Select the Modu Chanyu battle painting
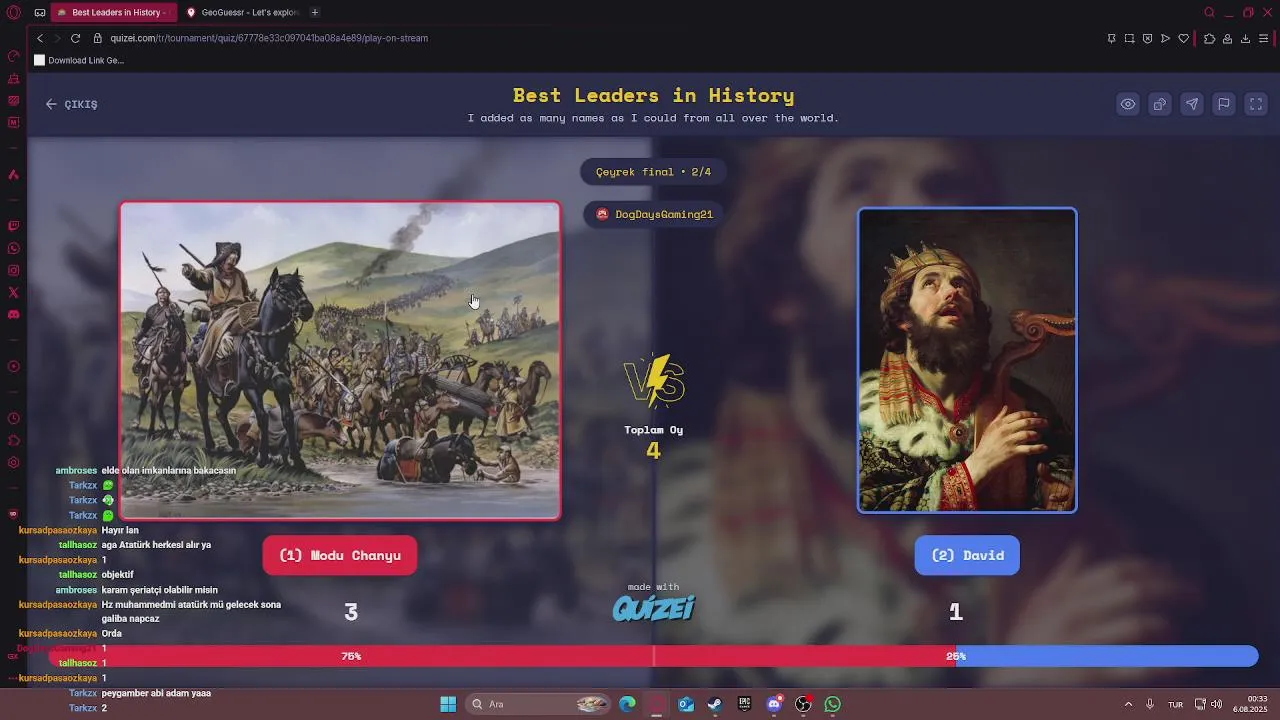Viewport: 1280px width, 720px height. pos(340,361)
